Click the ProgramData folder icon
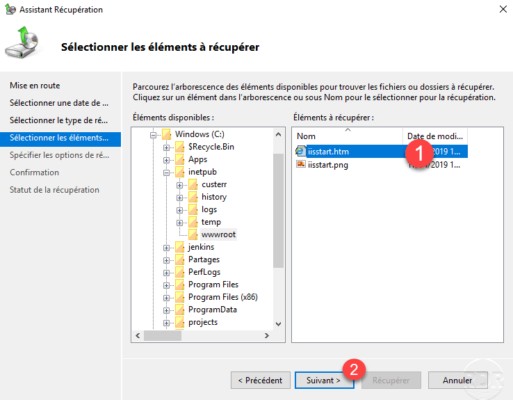The height and width of the screenshot is (400, 513). 180,310
